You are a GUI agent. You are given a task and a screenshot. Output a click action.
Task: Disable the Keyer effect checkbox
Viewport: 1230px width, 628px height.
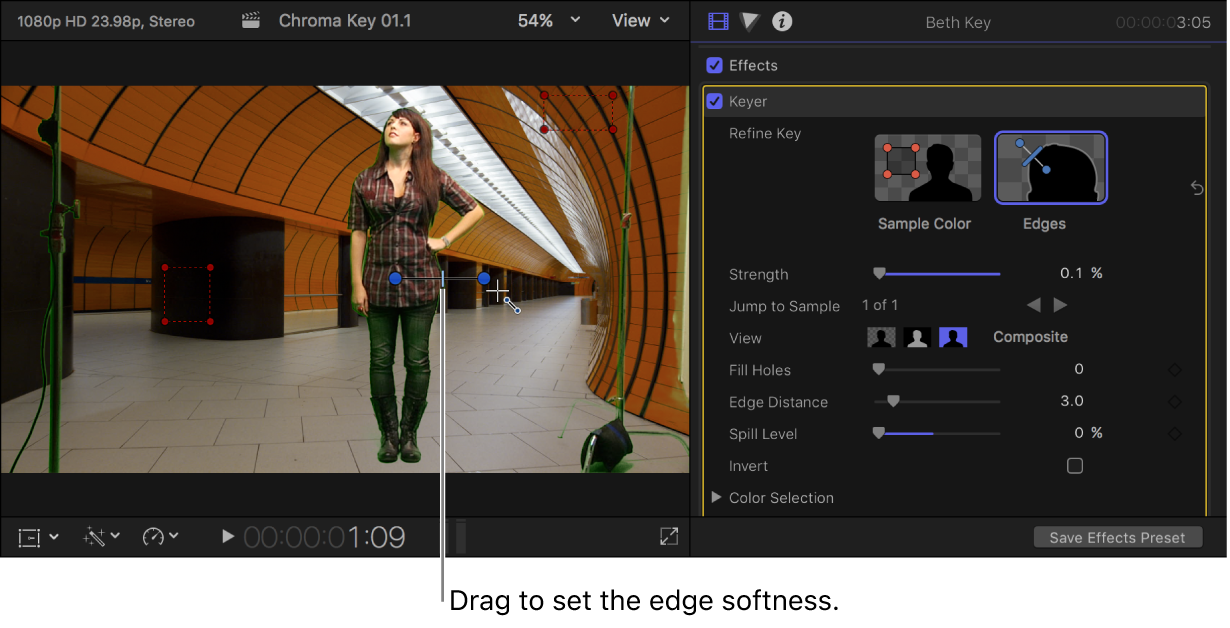click(x=713, y=101)
